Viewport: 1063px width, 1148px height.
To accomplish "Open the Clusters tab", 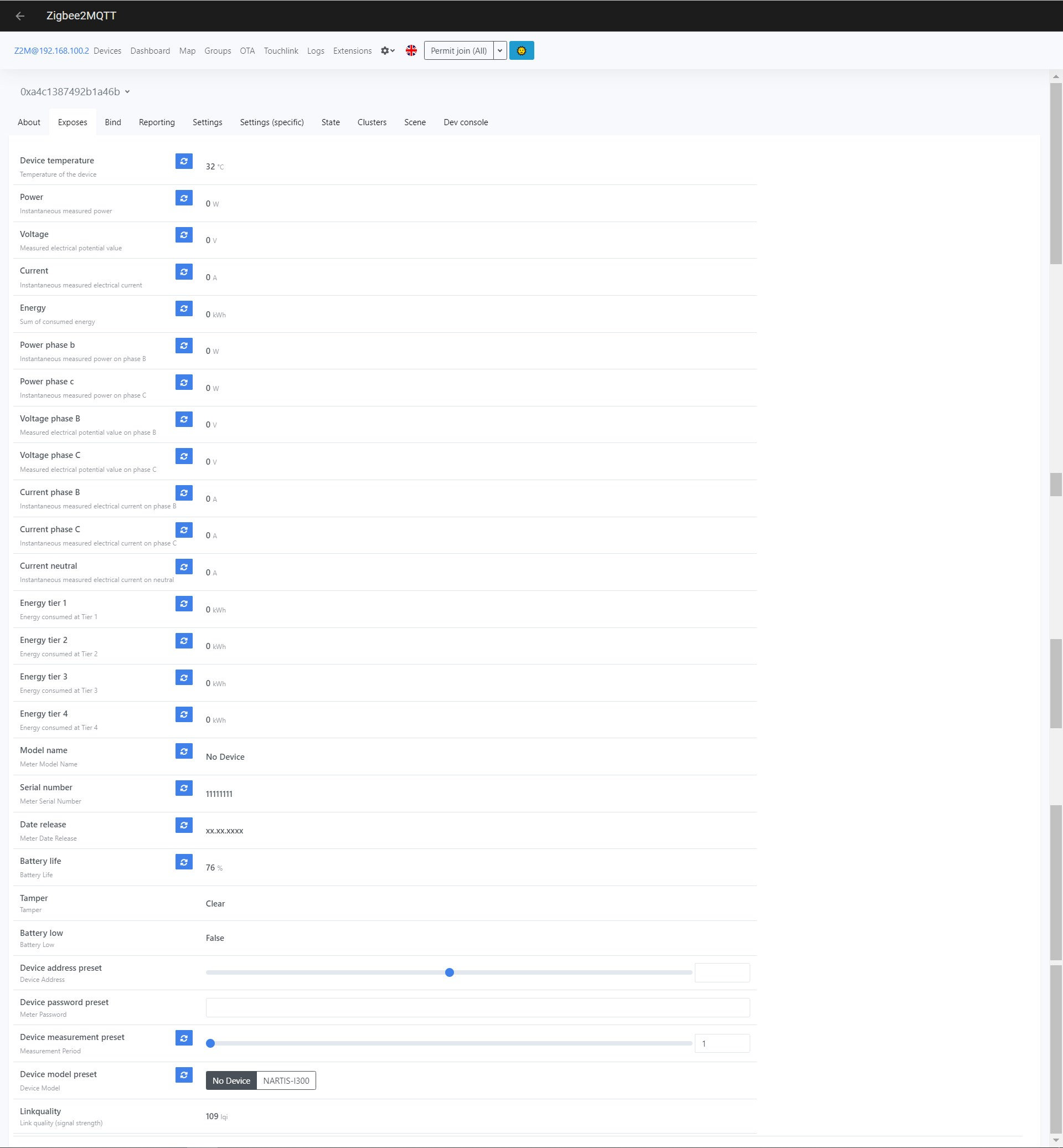I will [371, 122].
